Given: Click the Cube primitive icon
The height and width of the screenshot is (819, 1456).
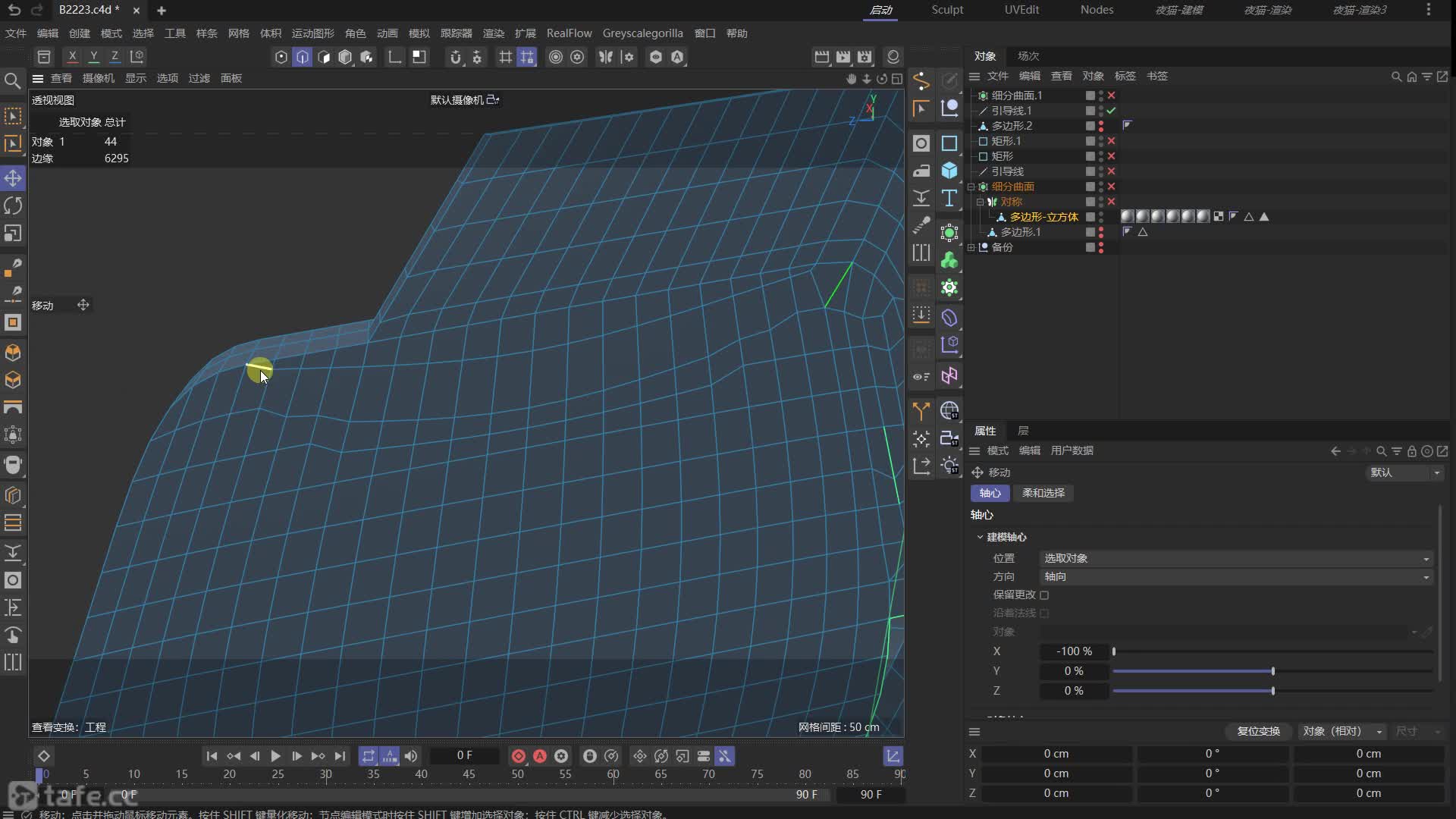Looking at the screenshot, I should 949,171.
